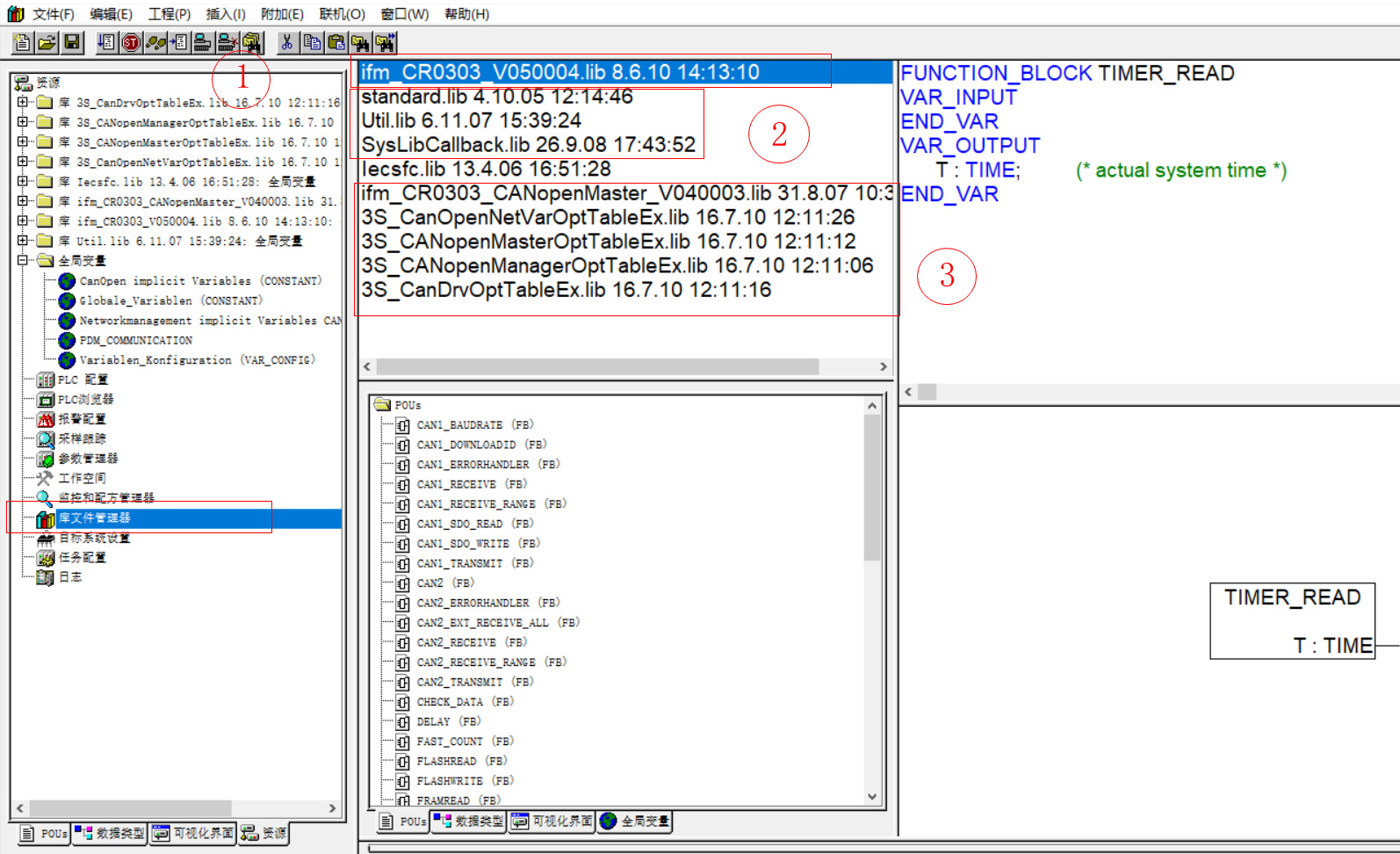The image size is (1400, 854).
Task: Click the TIMER_READ block graphic
Action: coord(1292,621)
